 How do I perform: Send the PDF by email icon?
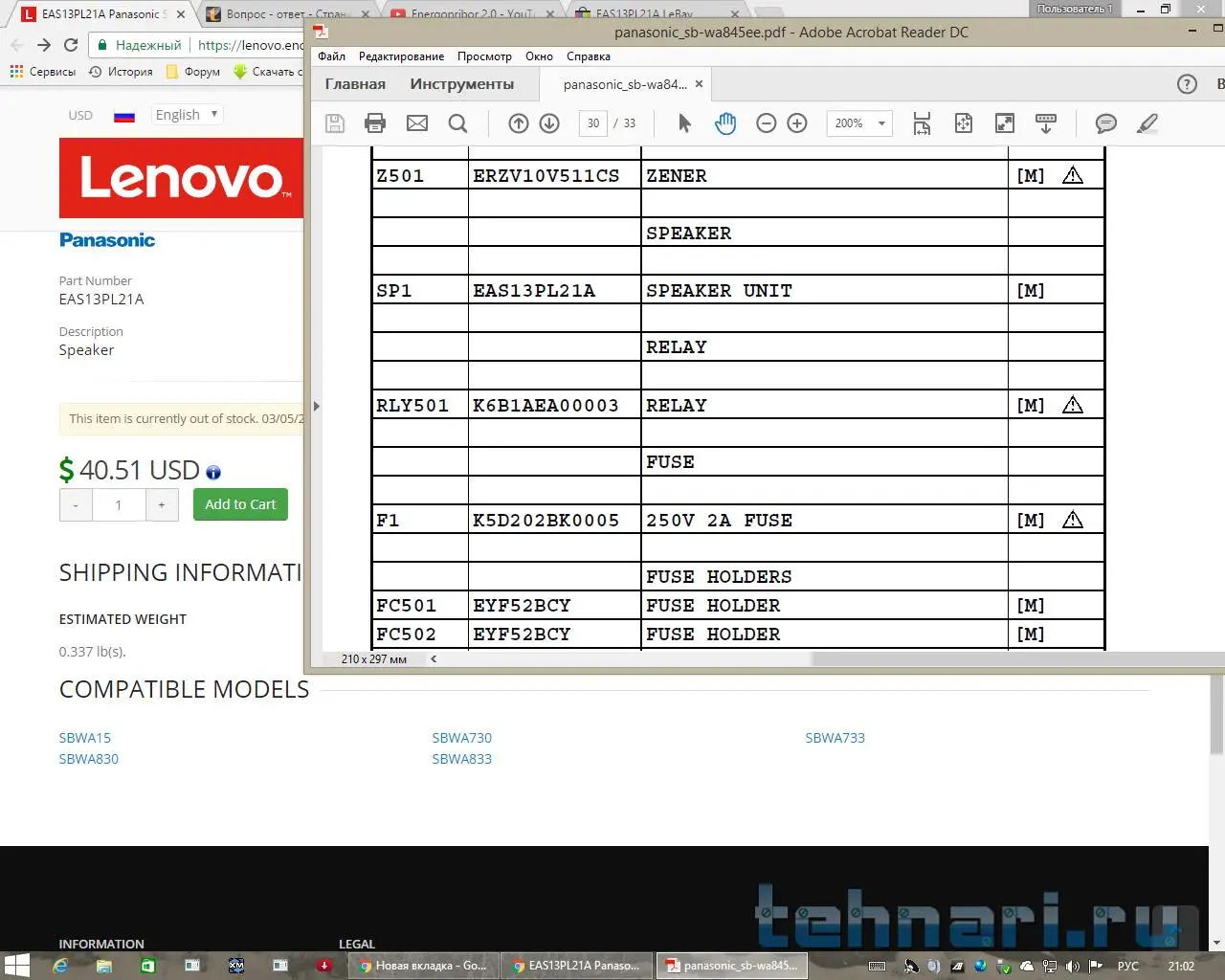tap(417, 123)
